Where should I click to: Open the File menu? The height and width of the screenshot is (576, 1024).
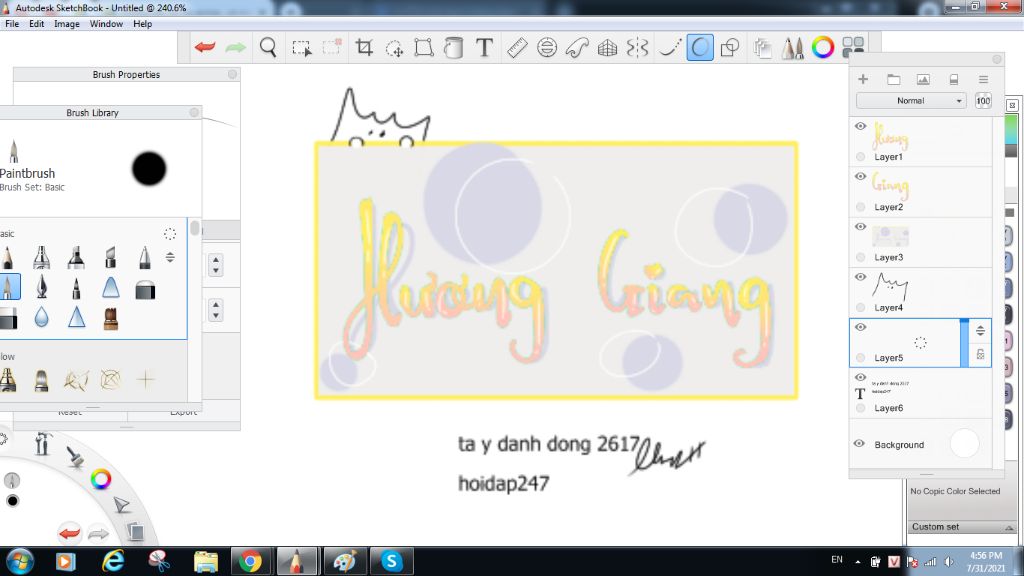coord(12,24)
